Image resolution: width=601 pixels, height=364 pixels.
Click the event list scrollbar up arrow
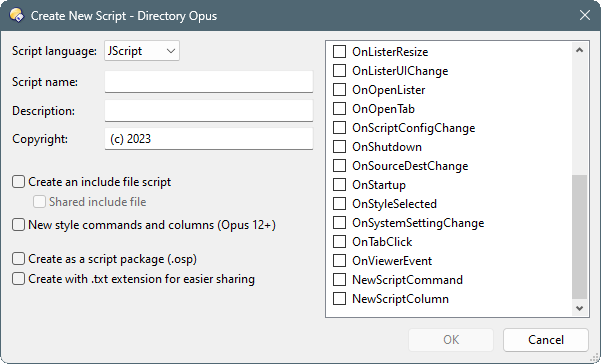coord(580,50)
